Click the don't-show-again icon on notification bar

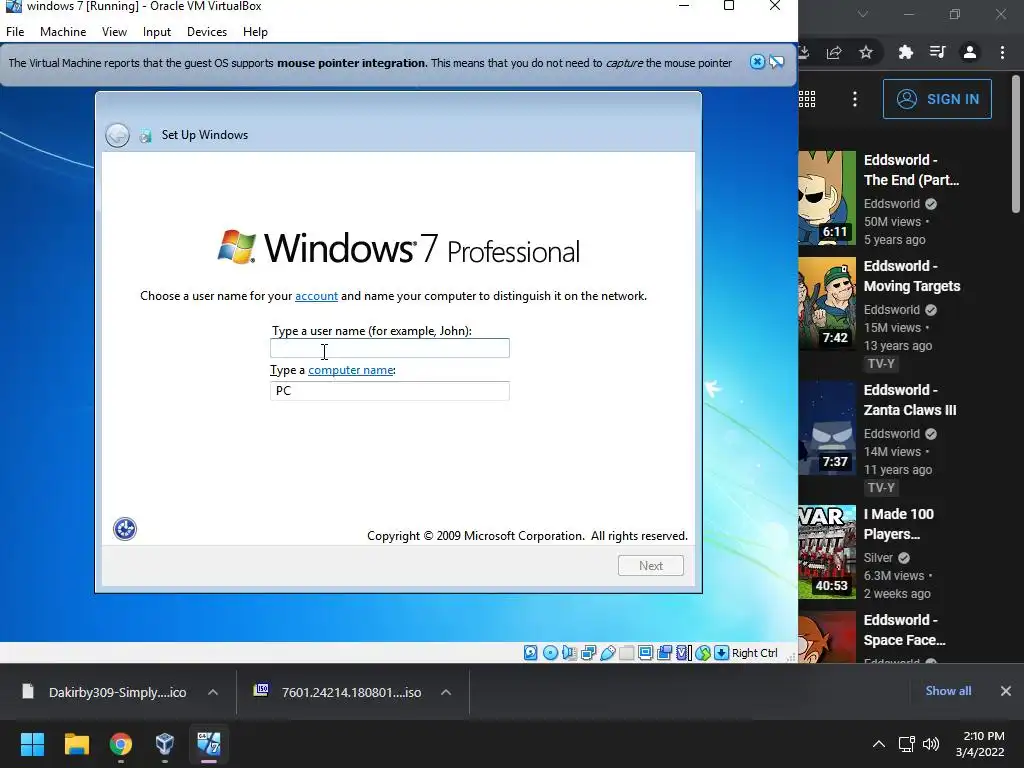coord(776,62)
